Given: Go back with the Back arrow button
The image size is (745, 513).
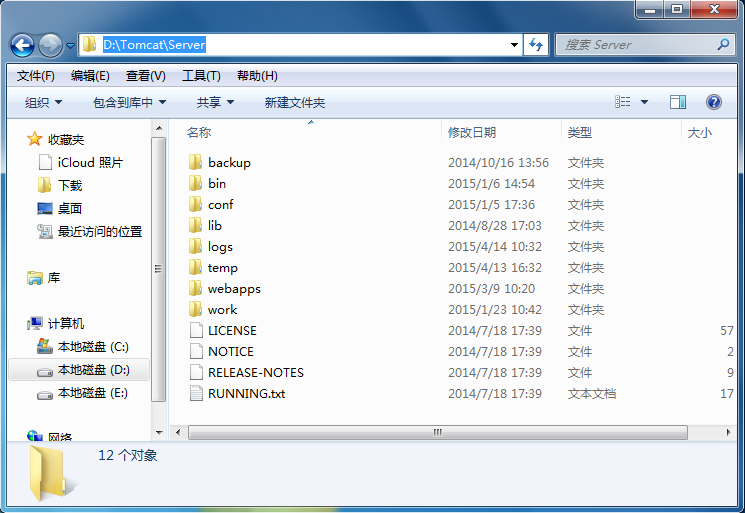Looking at the screenshot, I should 22,46.
